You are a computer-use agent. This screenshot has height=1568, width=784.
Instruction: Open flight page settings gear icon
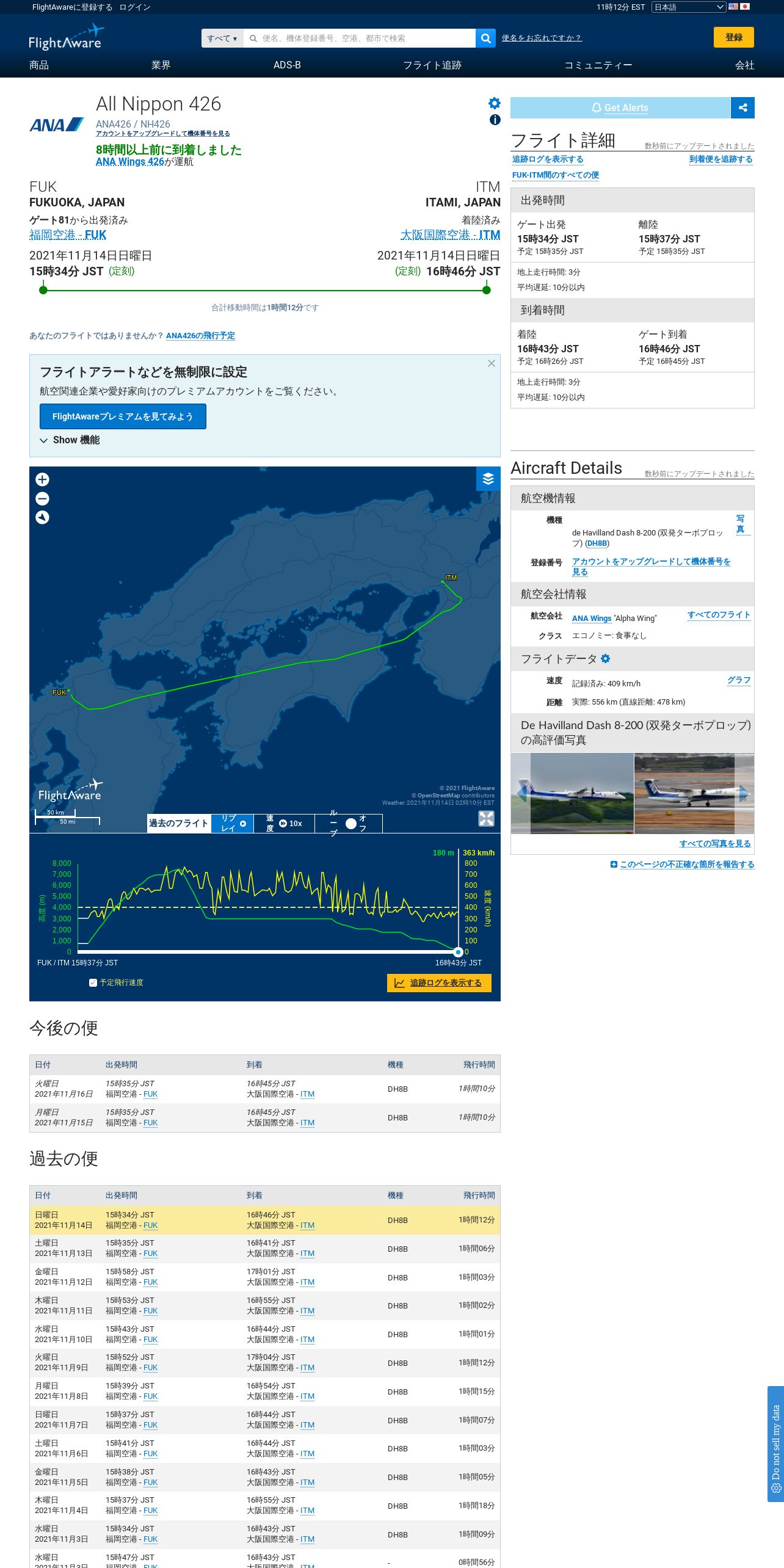(x=495, y=103)
